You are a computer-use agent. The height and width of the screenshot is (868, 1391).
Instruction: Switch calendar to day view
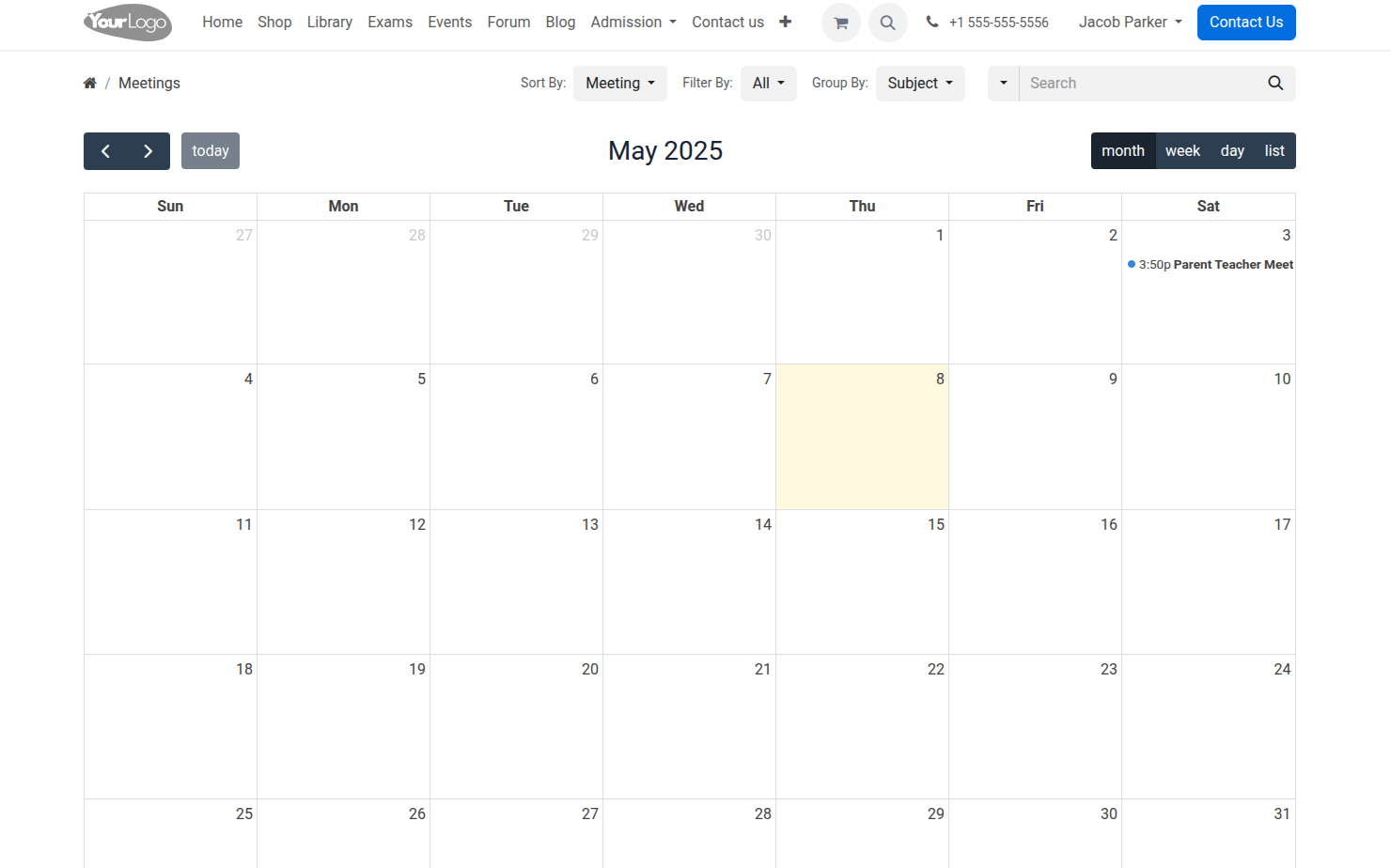tap(1232, 151)
